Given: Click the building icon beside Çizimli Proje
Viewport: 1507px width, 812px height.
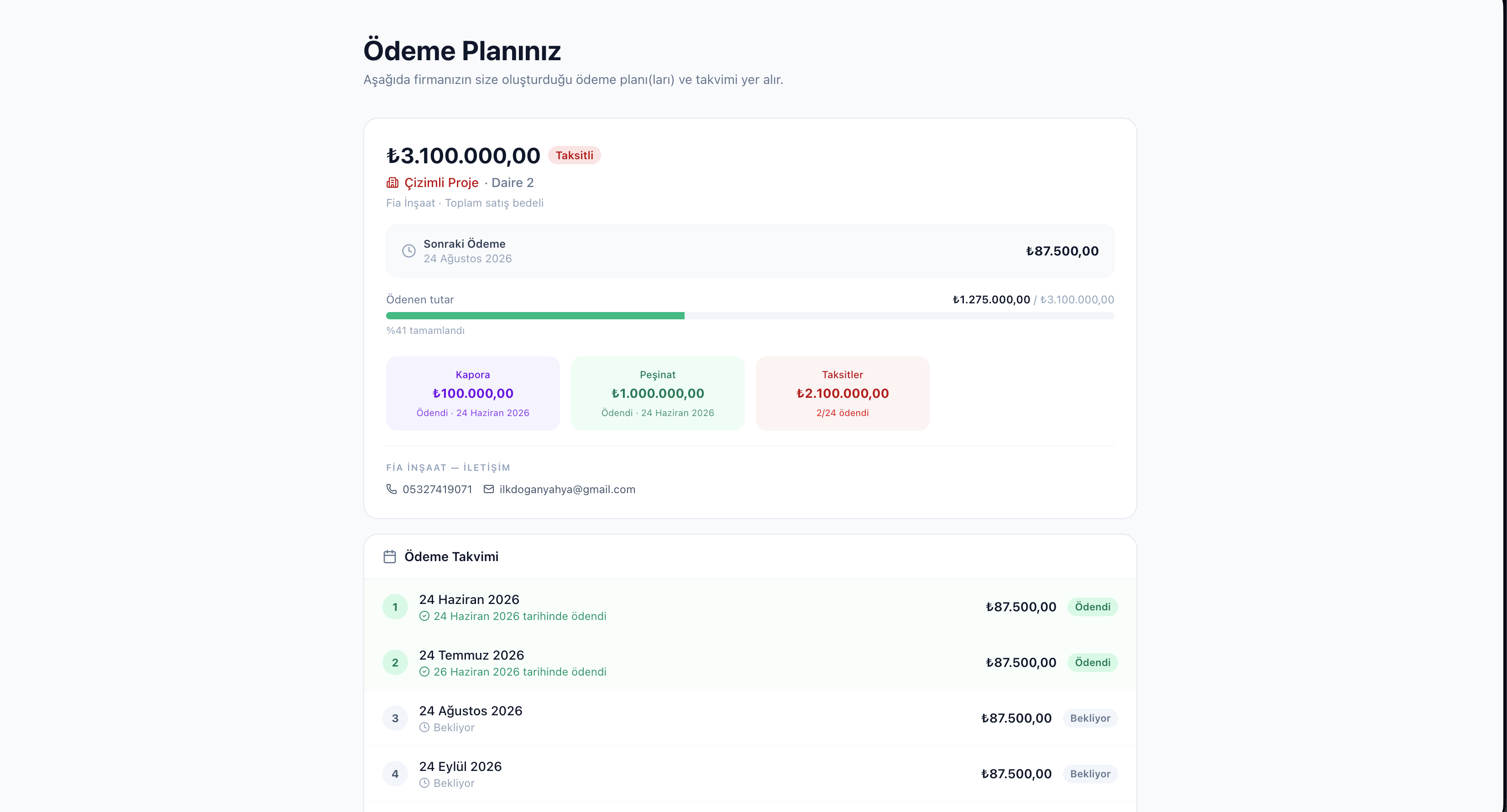Looking at the screenshot, I should [392, 183].
